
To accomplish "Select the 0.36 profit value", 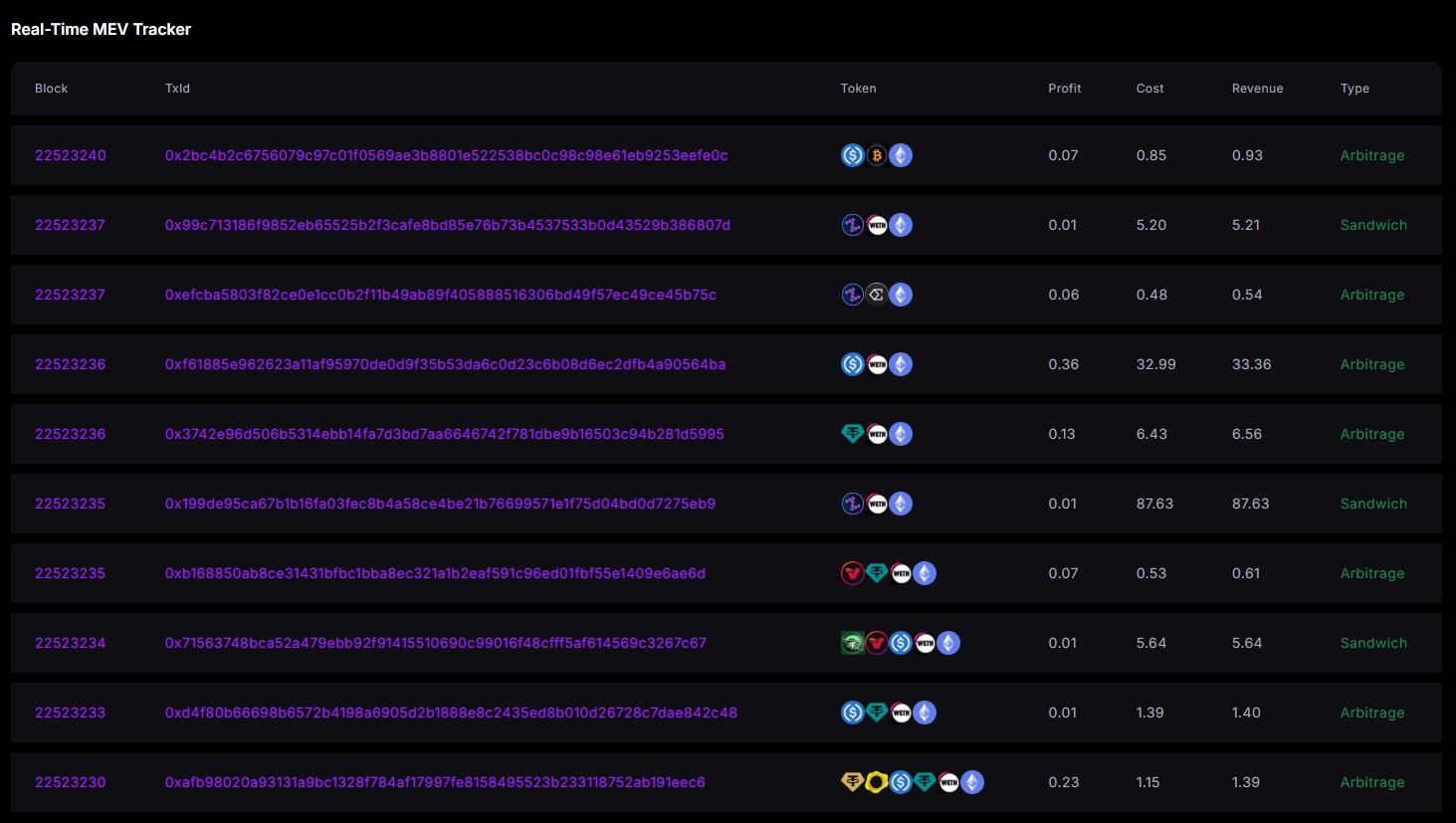I will (x=1064, y=364).
